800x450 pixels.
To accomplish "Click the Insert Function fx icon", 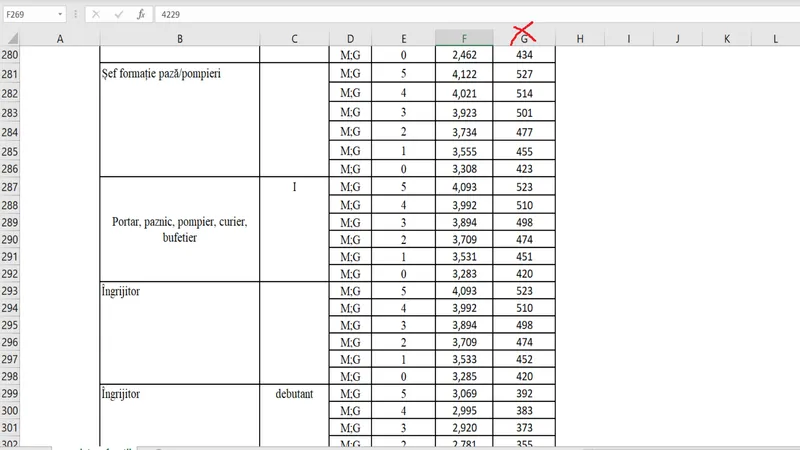I will click(141, 15).
